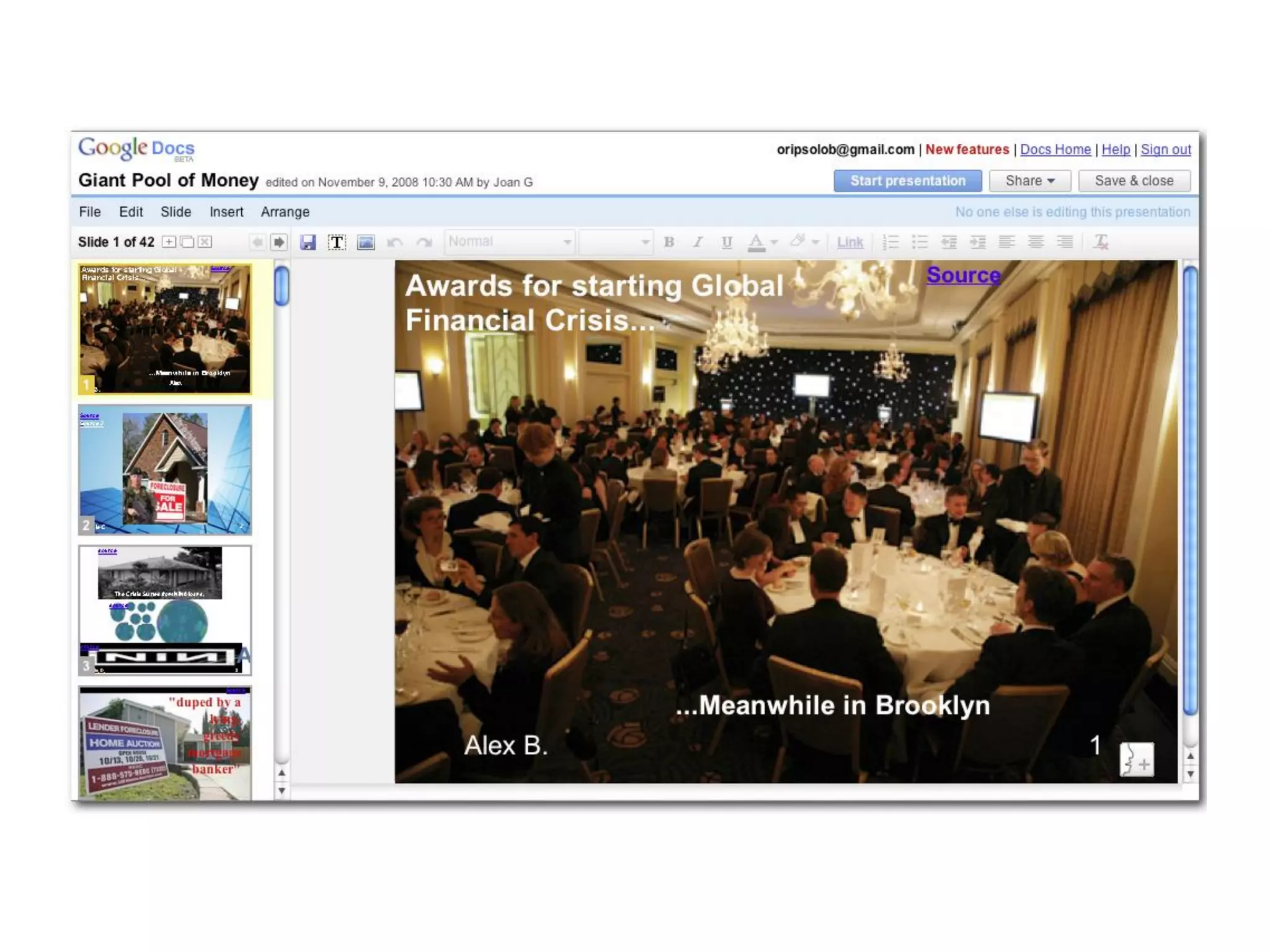1270x952 pixels.
Task: Open speaker notes icon on slide
Action: coord(1136,759)
